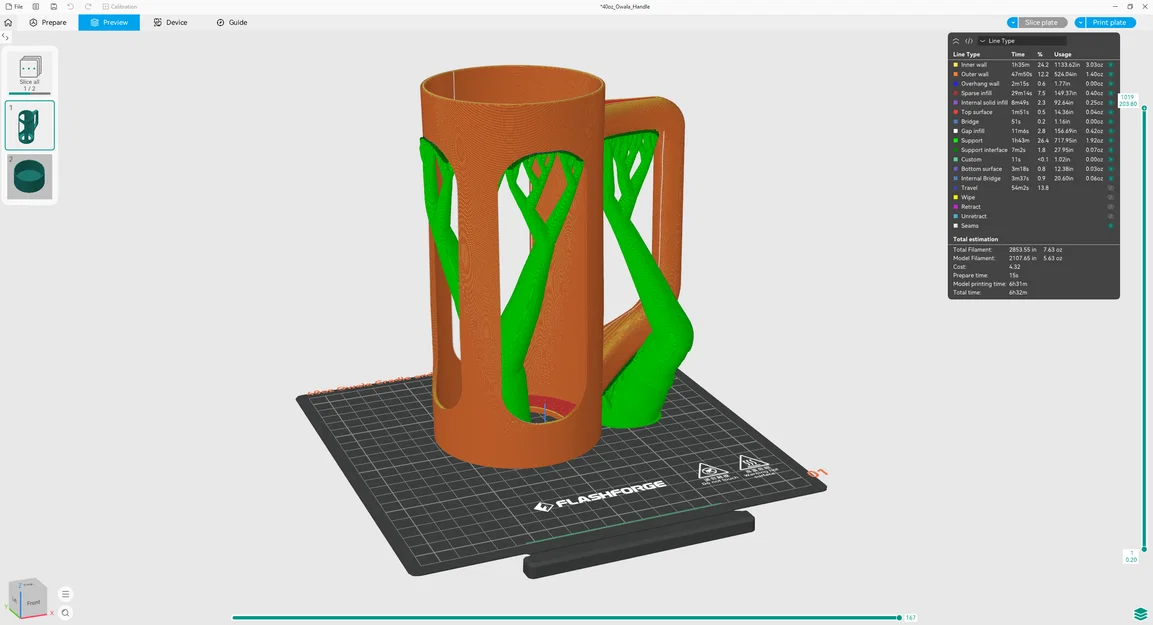Viewport: 1153px width, 625px height.
Task: Open the Slice plate dropdown arrow
Action: [1013, 23]
